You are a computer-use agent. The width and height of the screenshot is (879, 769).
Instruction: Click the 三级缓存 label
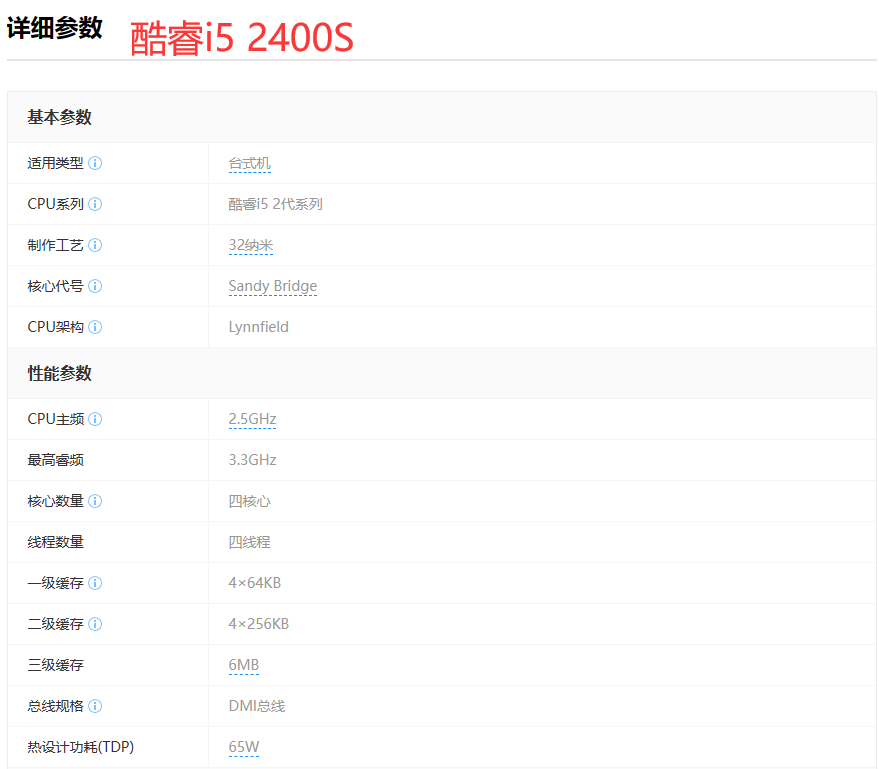coord(55,665)
